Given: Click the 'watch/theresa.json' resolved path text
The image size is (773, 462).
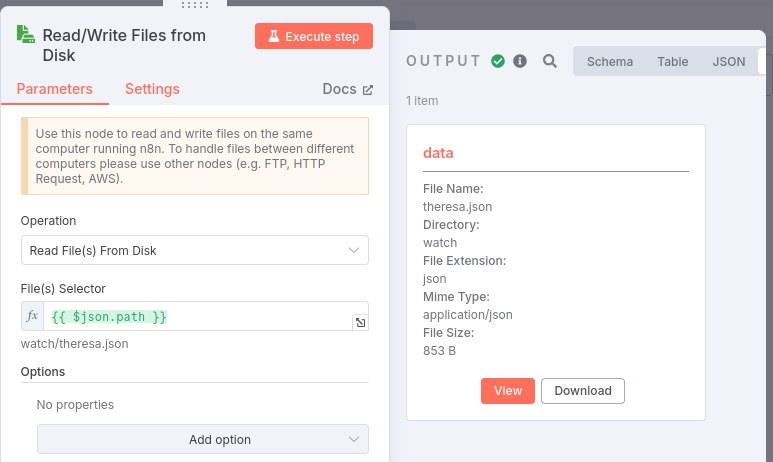Looking at the screenshot, I should pos(74,344).
